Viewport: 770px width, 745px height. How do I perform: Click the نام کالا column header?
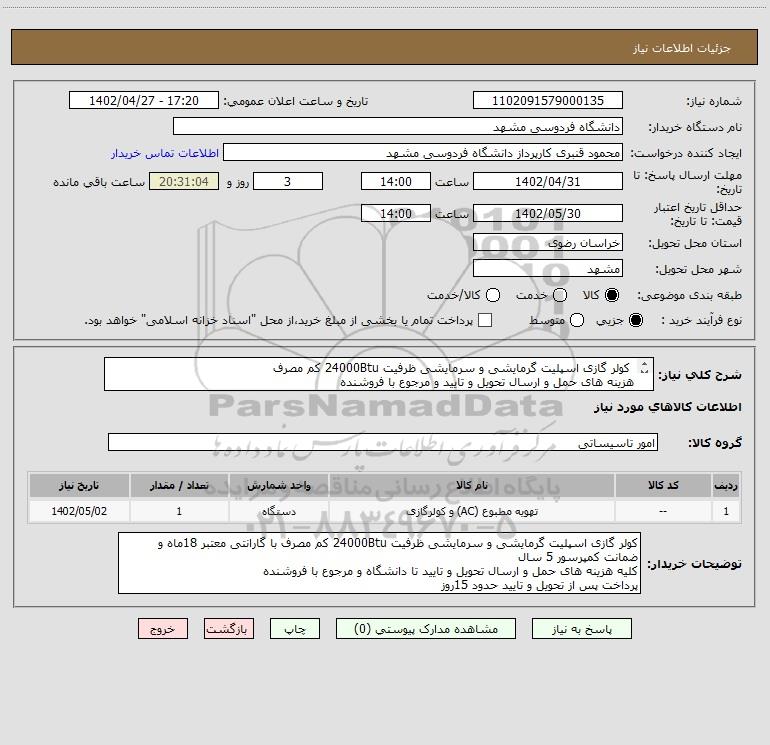click(471, 486)
